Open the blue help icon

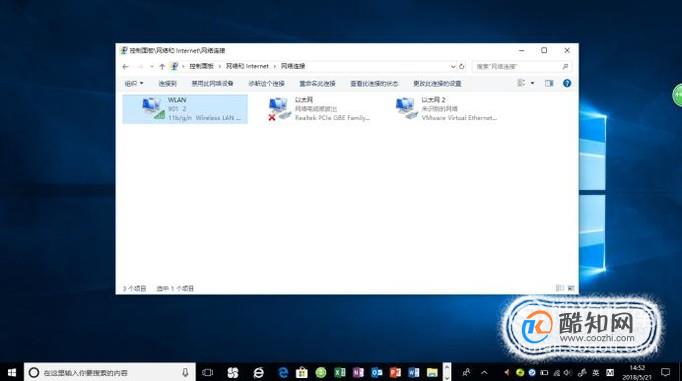click(567, 83)
